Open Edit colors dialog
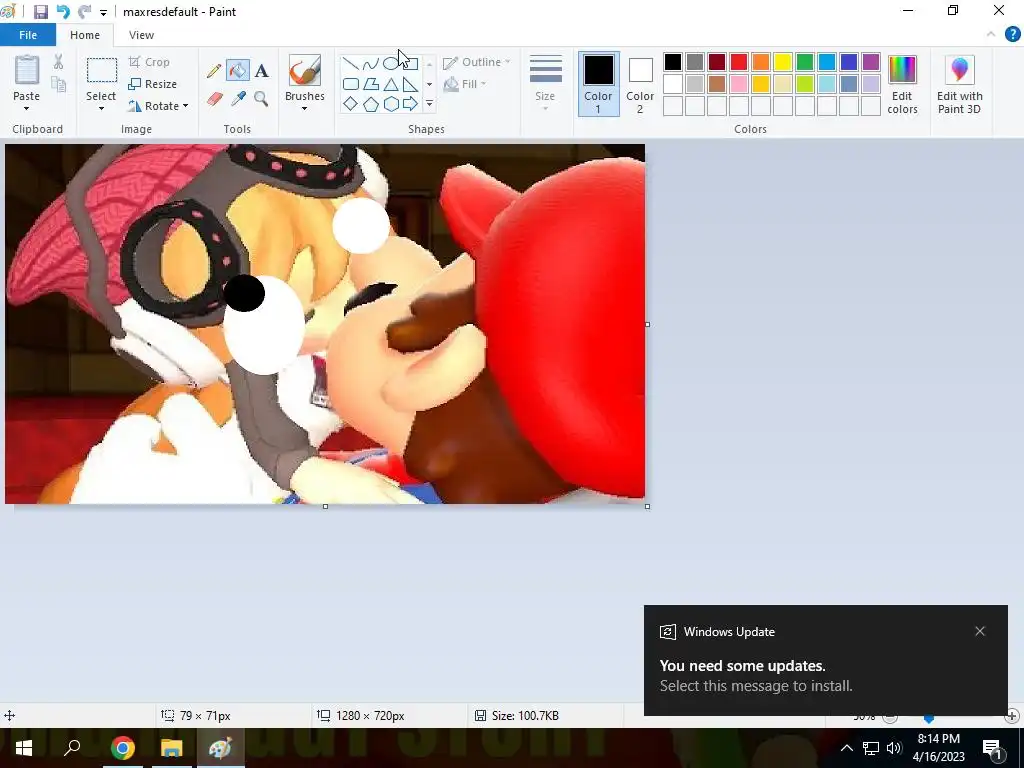1024x768 pixels. pos(902,85)
